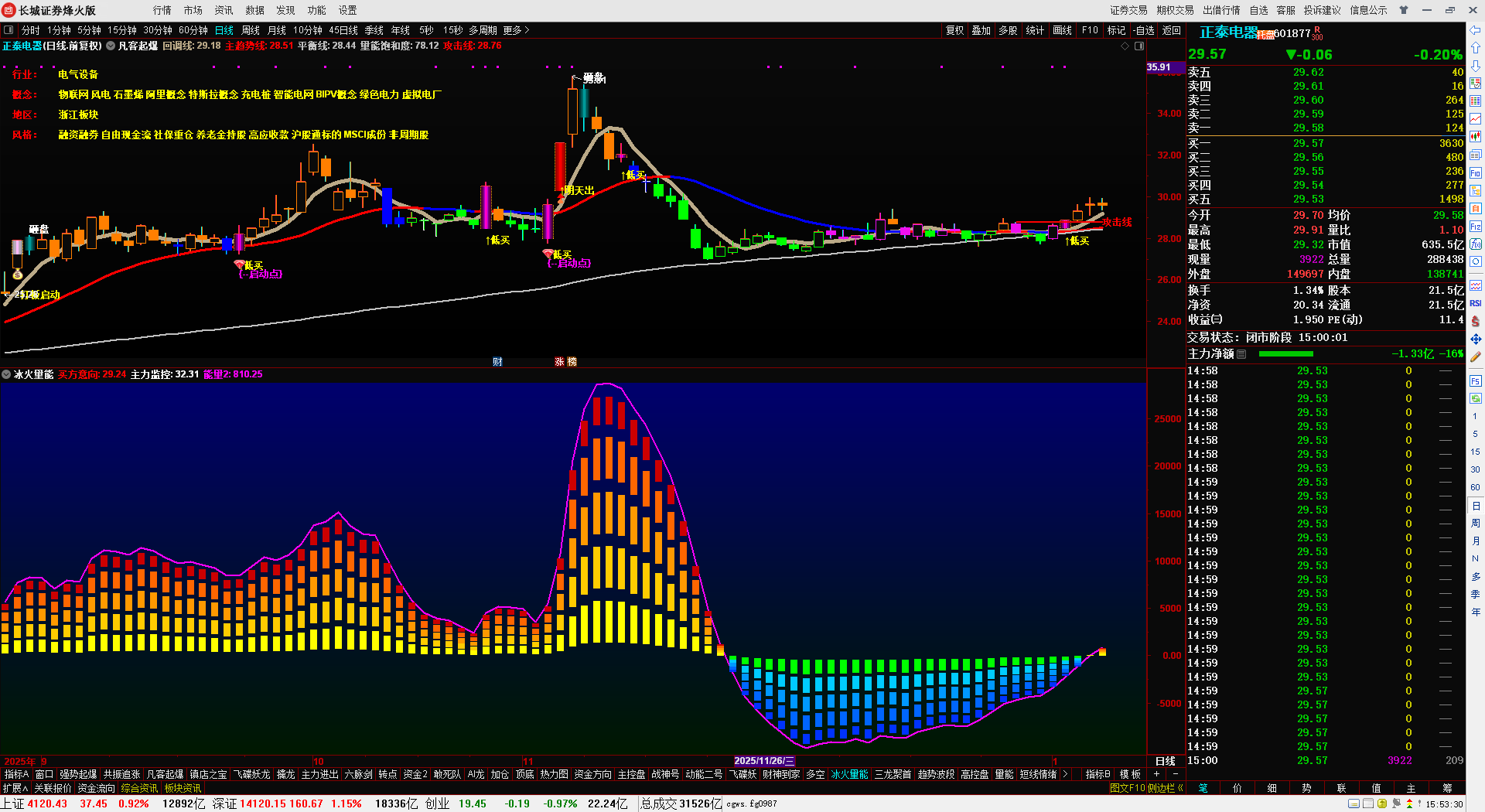Select the 资金流向 bottom tab
The image size is (1485, 812).
(96, 788)
